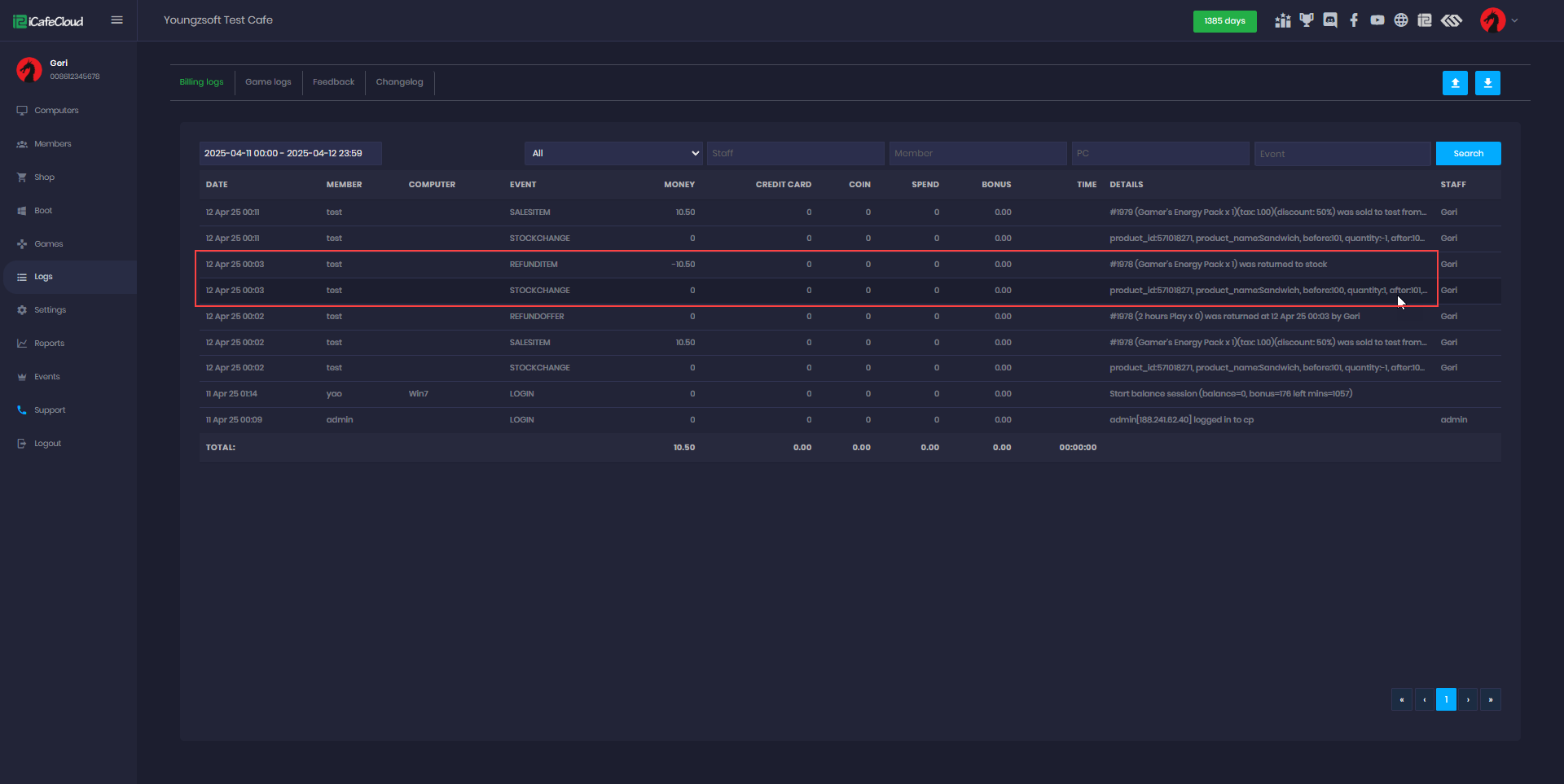The width and height of the screenshot is (1564, 784).
Task: Open Reports in the sidebar
Action: tap(49, 344)
